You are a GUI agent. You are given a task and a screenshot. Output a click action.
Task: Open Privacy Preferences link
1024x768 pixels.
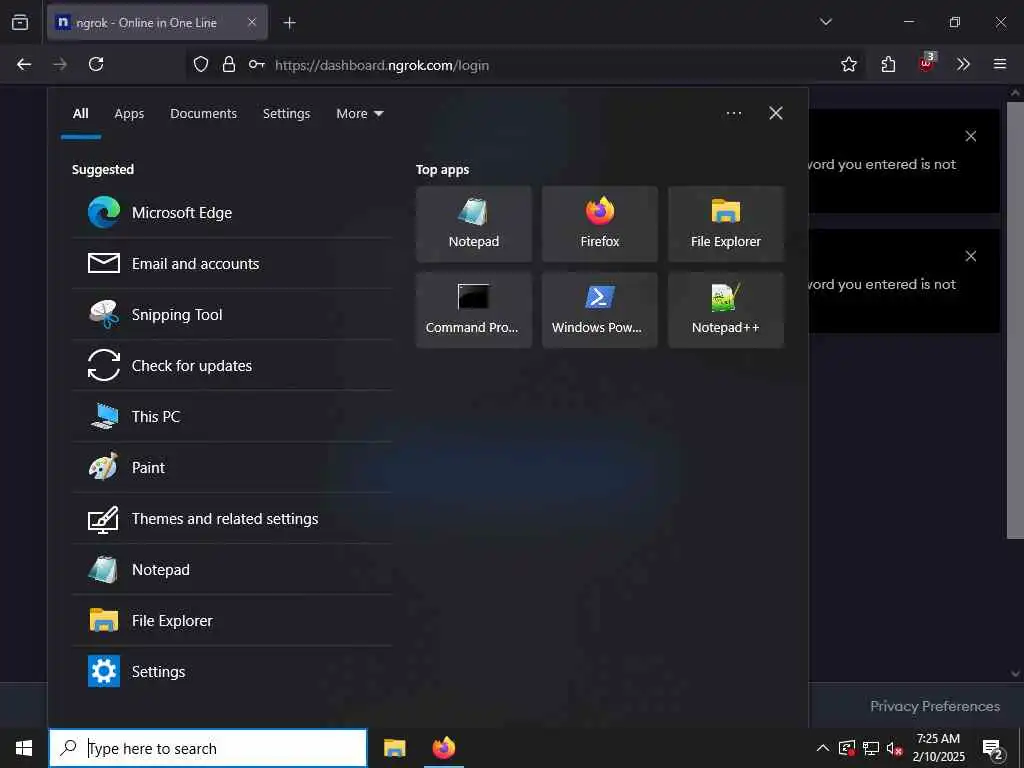click(x=935, y=706)
